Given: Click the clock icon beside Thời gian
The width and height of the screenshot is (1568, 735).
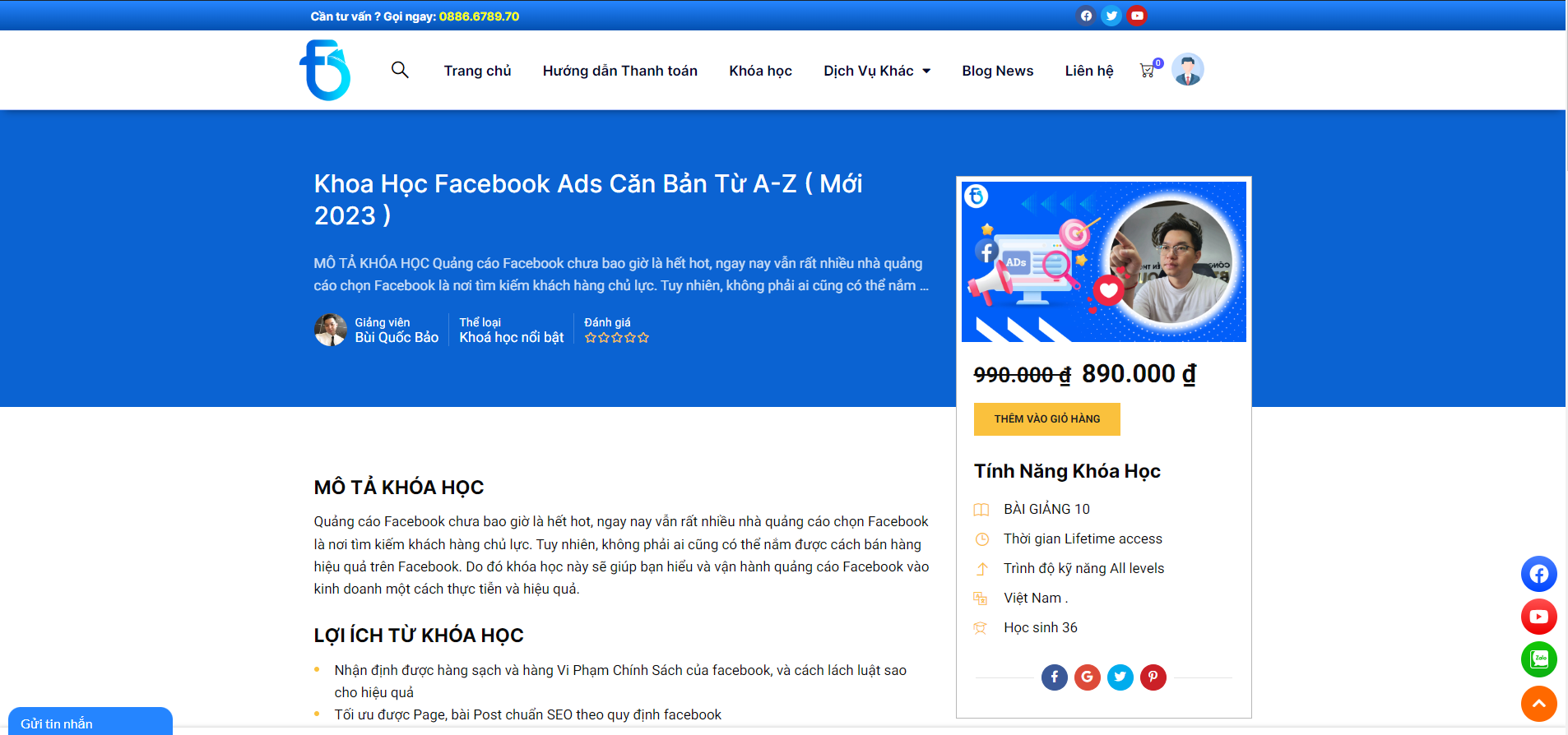Looking at the screenshot, I should click(x=981, y=539).
